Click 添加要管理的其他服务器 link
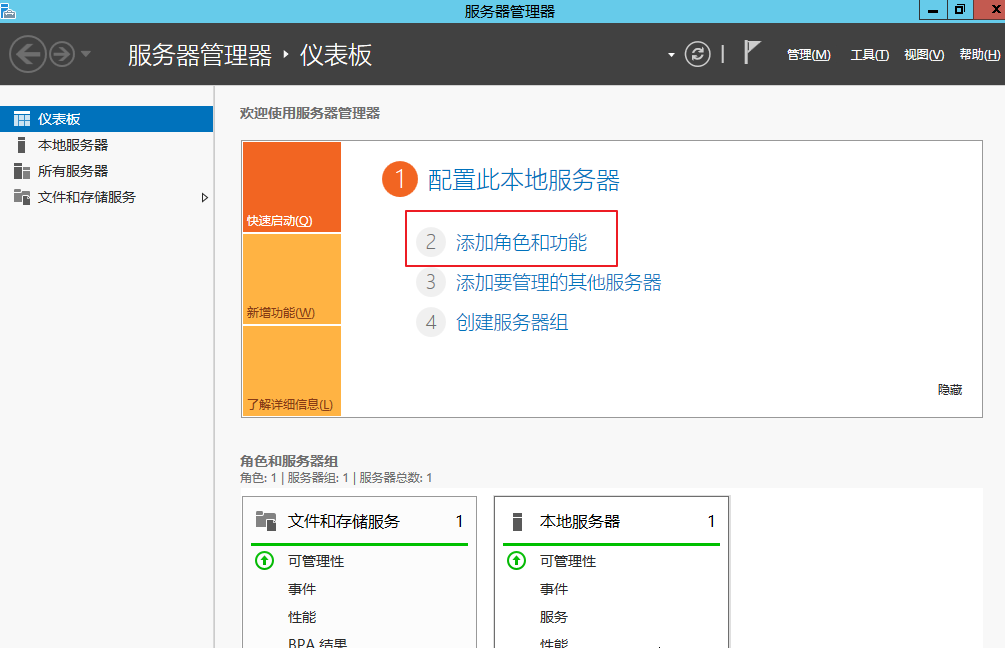 [x=558, y=282]
